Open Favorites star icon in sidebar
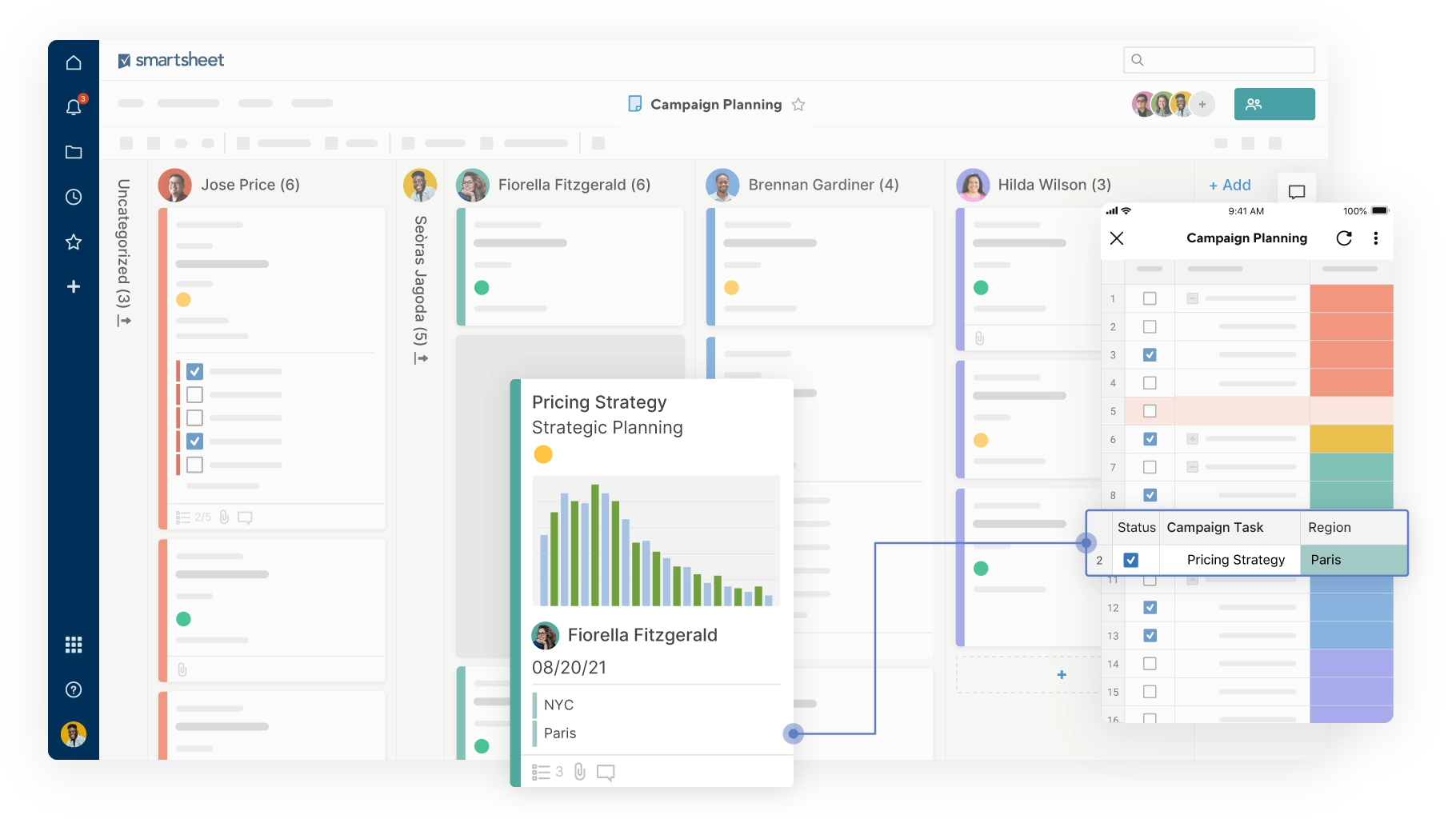 (74, 242)
